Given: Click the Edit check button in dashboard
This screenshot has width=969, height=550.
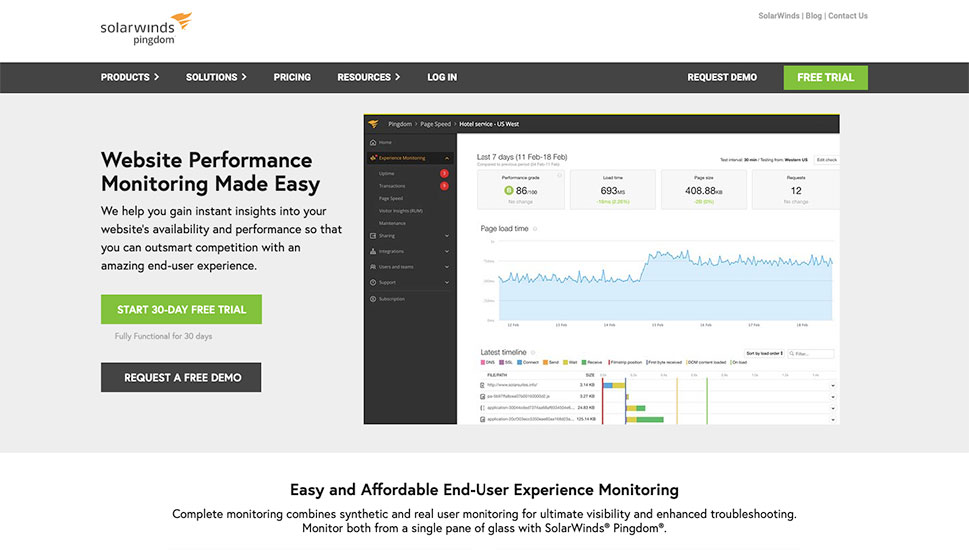Looking at the screenshot, I should click(826, 159).
